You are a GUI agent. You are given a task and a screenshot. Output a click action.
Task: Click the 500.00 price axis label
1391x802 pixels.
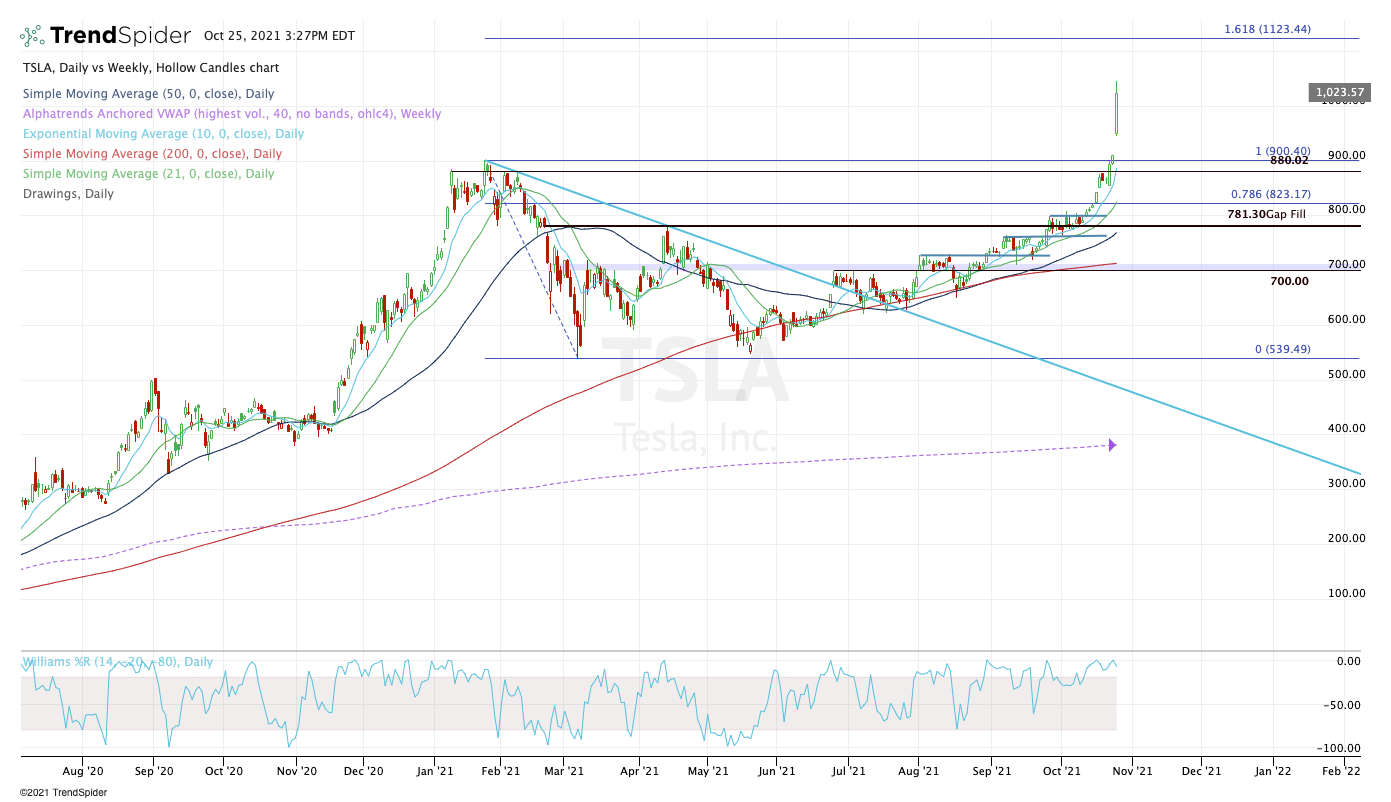pos(1346,374)
